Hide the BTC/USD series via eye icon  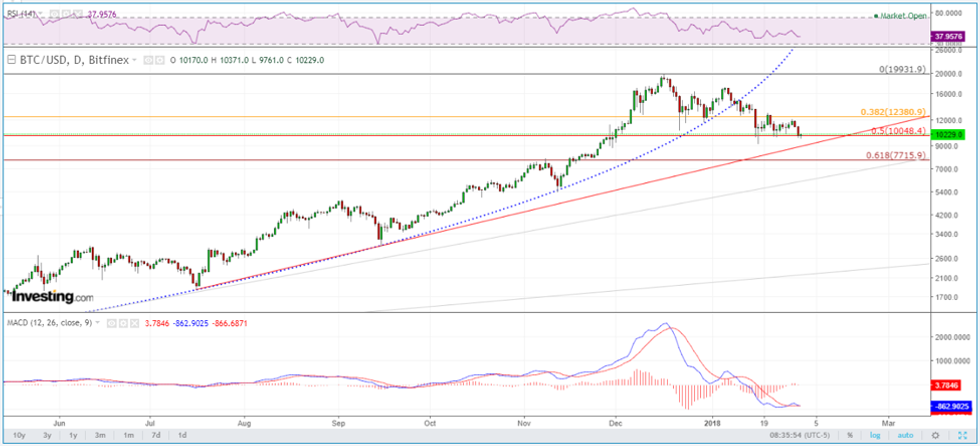point(146,61)
